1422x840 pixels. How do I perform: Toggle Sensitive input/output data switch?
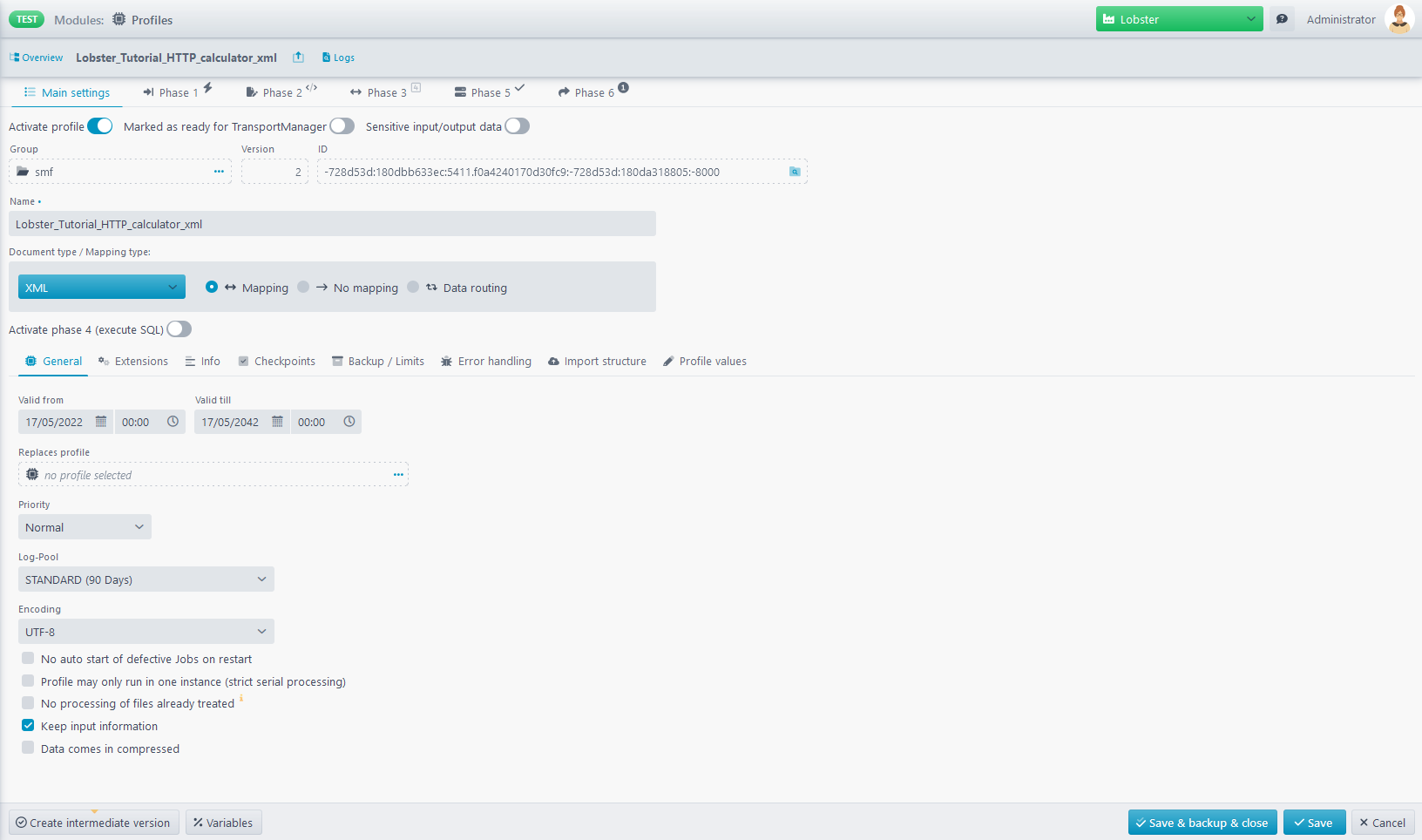[x=518, y=126]
